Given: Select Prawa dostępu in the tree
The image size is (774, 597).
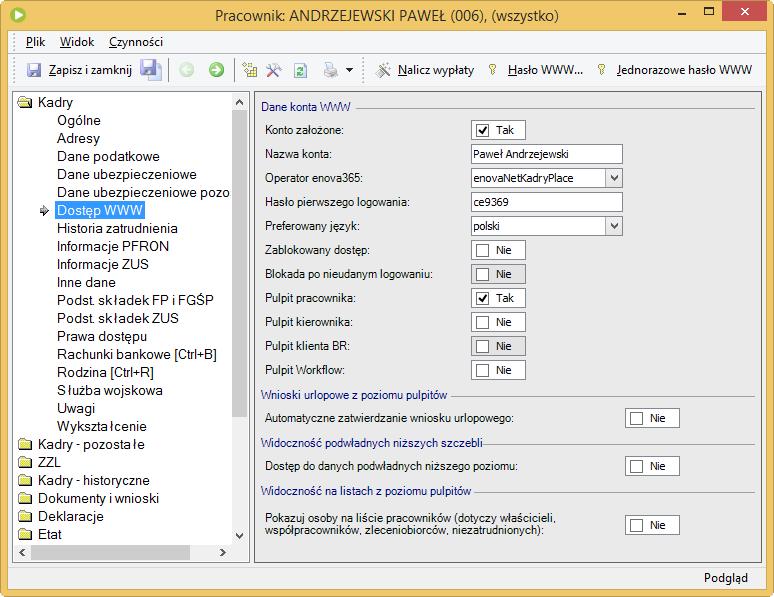Looking at the screenshot, I should (x=102, y=336).
